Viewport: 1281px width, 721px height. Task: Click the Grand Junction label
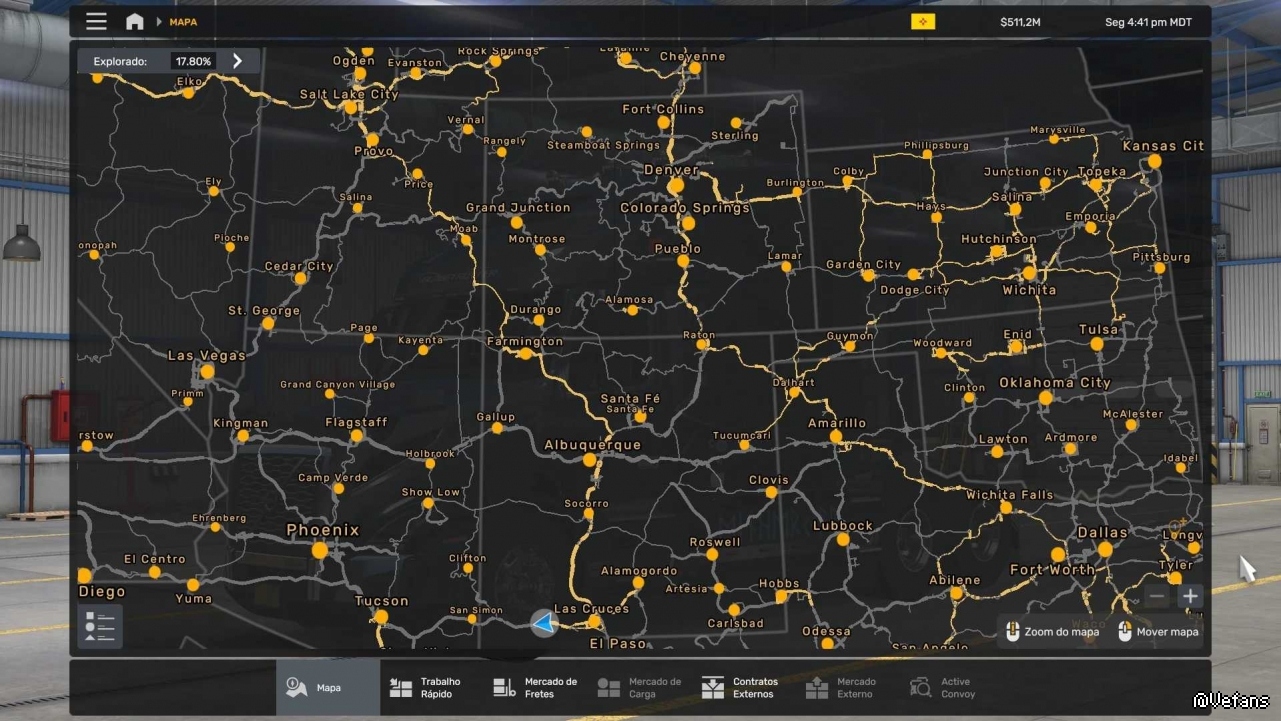[x=518, y=208]
